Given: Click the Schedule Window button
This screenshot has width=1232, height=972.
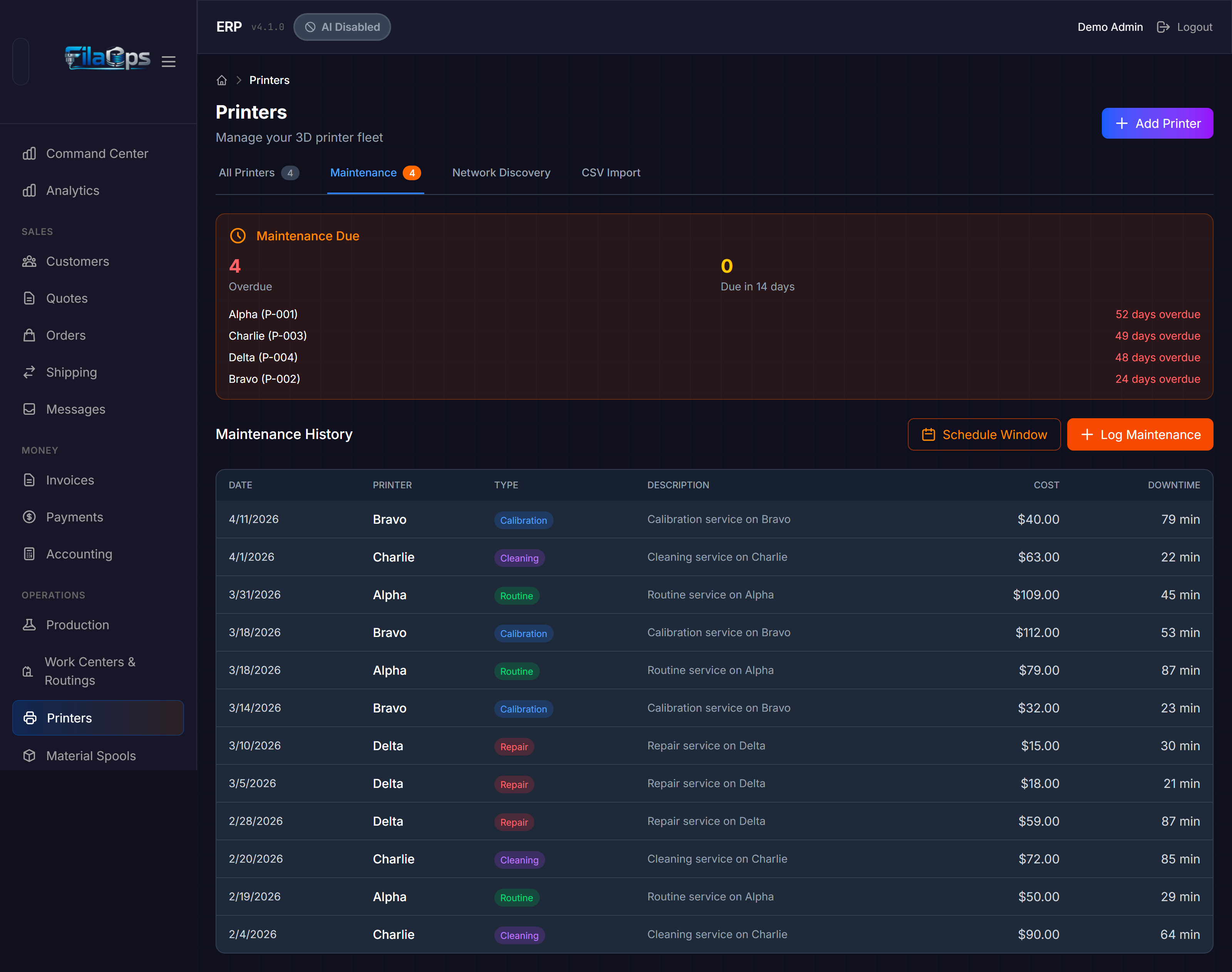Looking at the screenshot, I should click(984, 435).
